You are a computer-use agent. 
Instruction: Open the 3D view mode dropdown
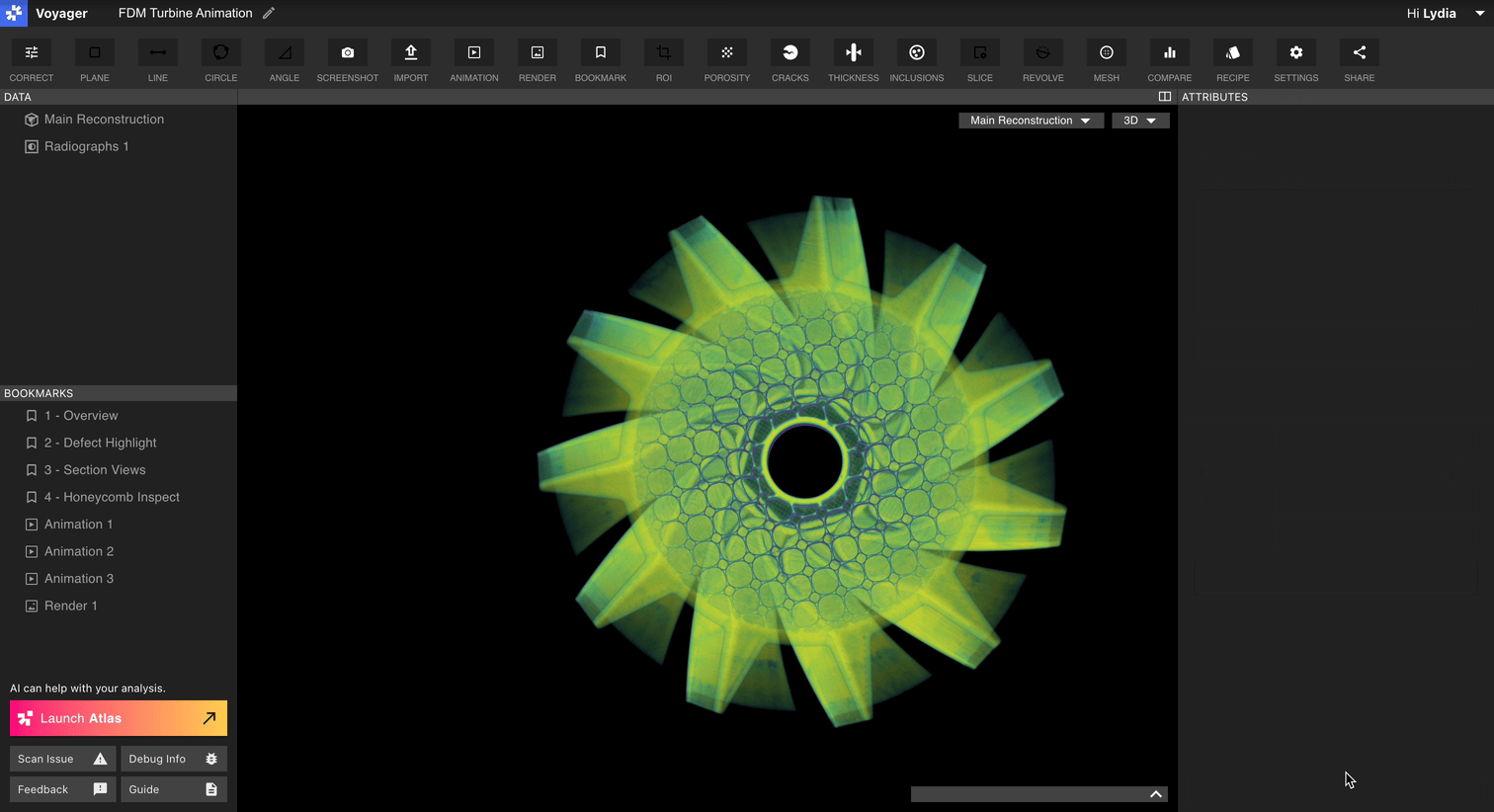coord(1140,121)
